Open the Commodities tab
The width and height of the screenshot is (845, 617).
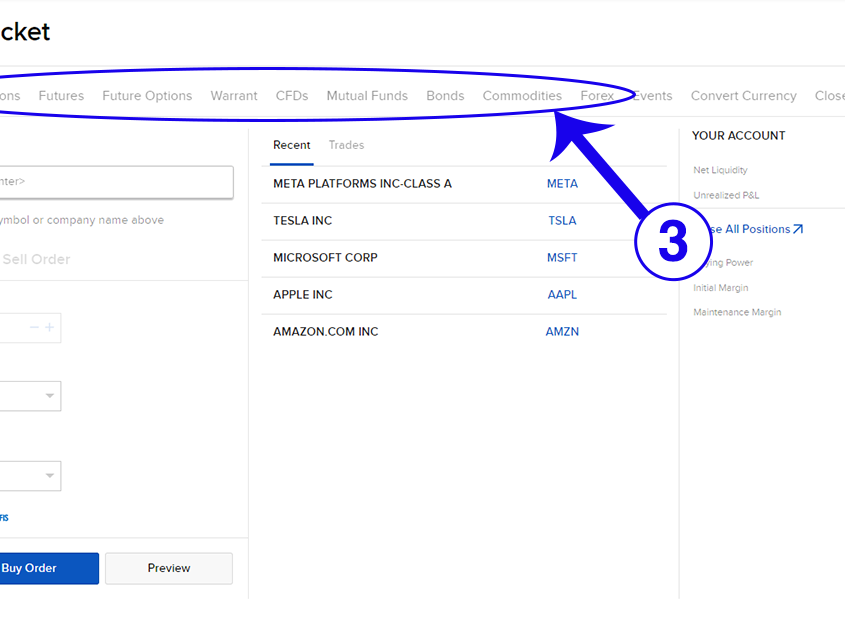522,96
